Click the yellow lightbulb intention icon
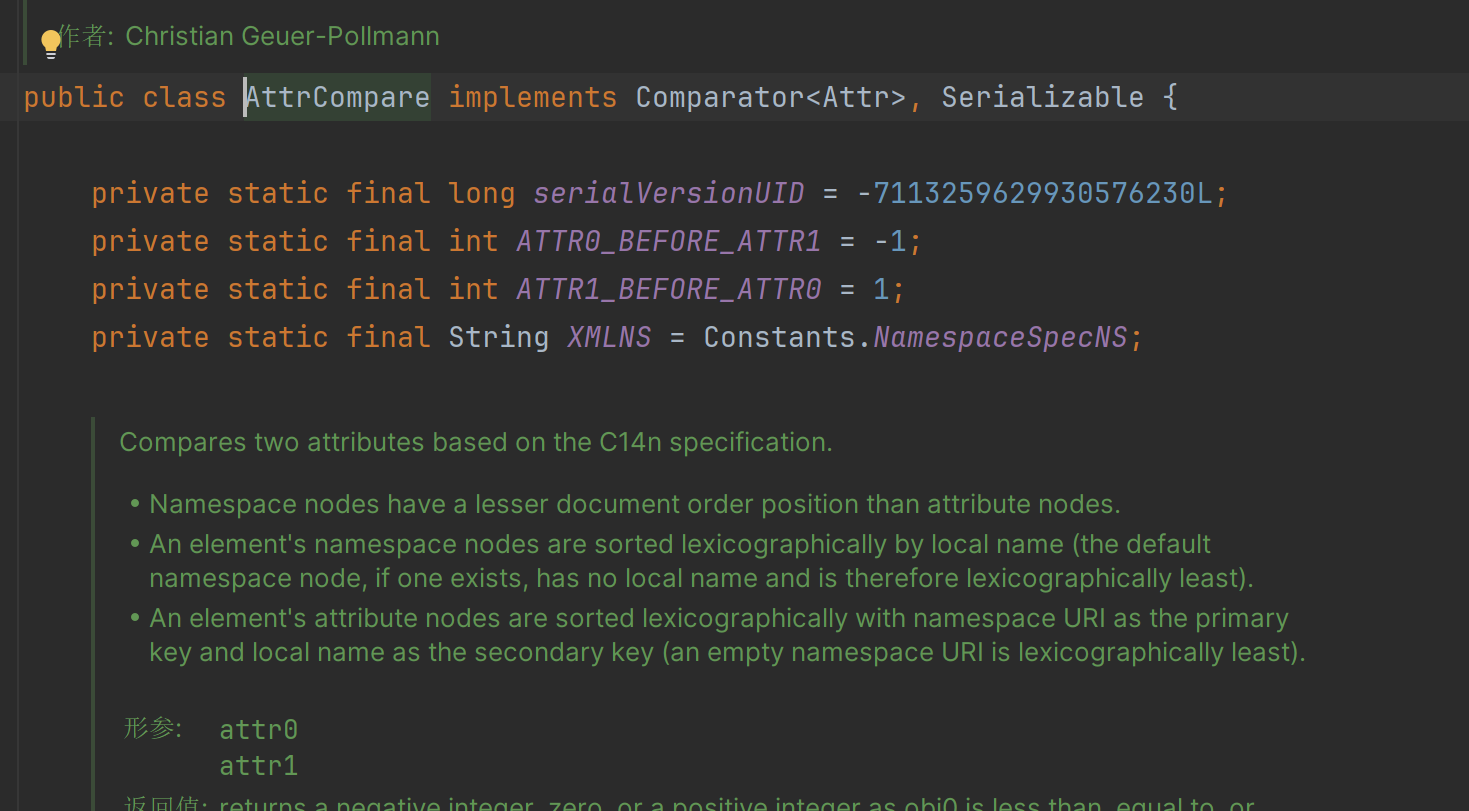The image size is (1469, 811). tap(51, 44)
